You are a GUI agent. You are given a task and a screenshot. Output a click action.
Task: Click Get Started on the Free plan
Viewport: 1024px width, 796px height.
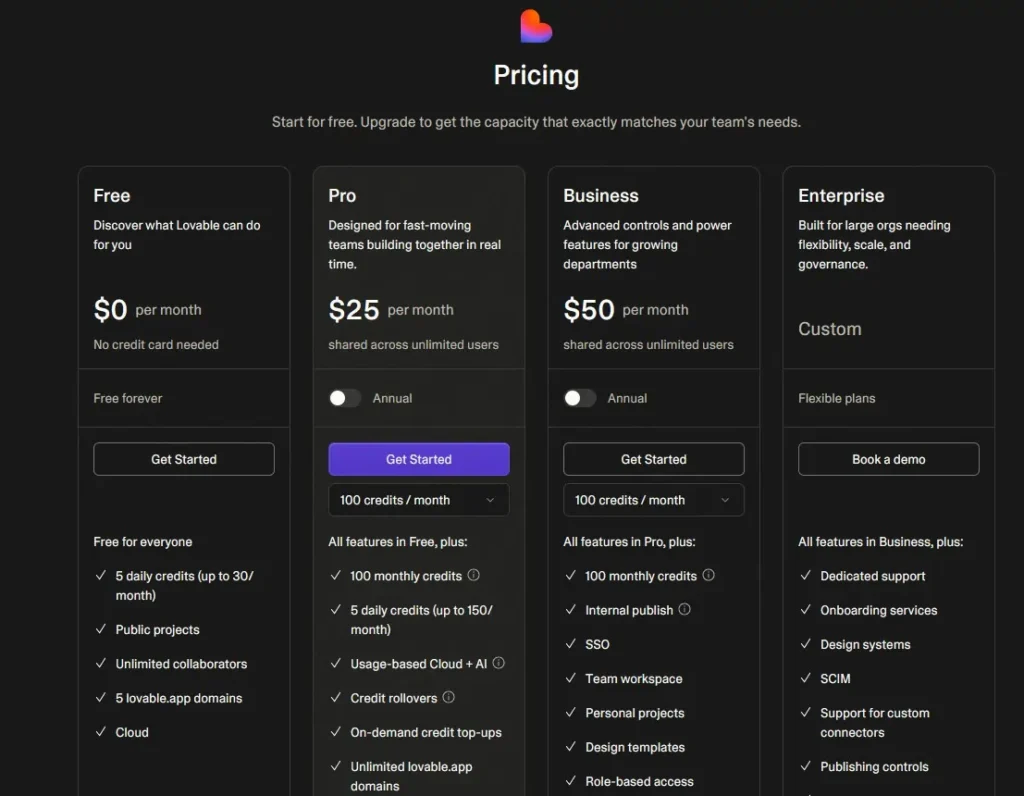183,459
